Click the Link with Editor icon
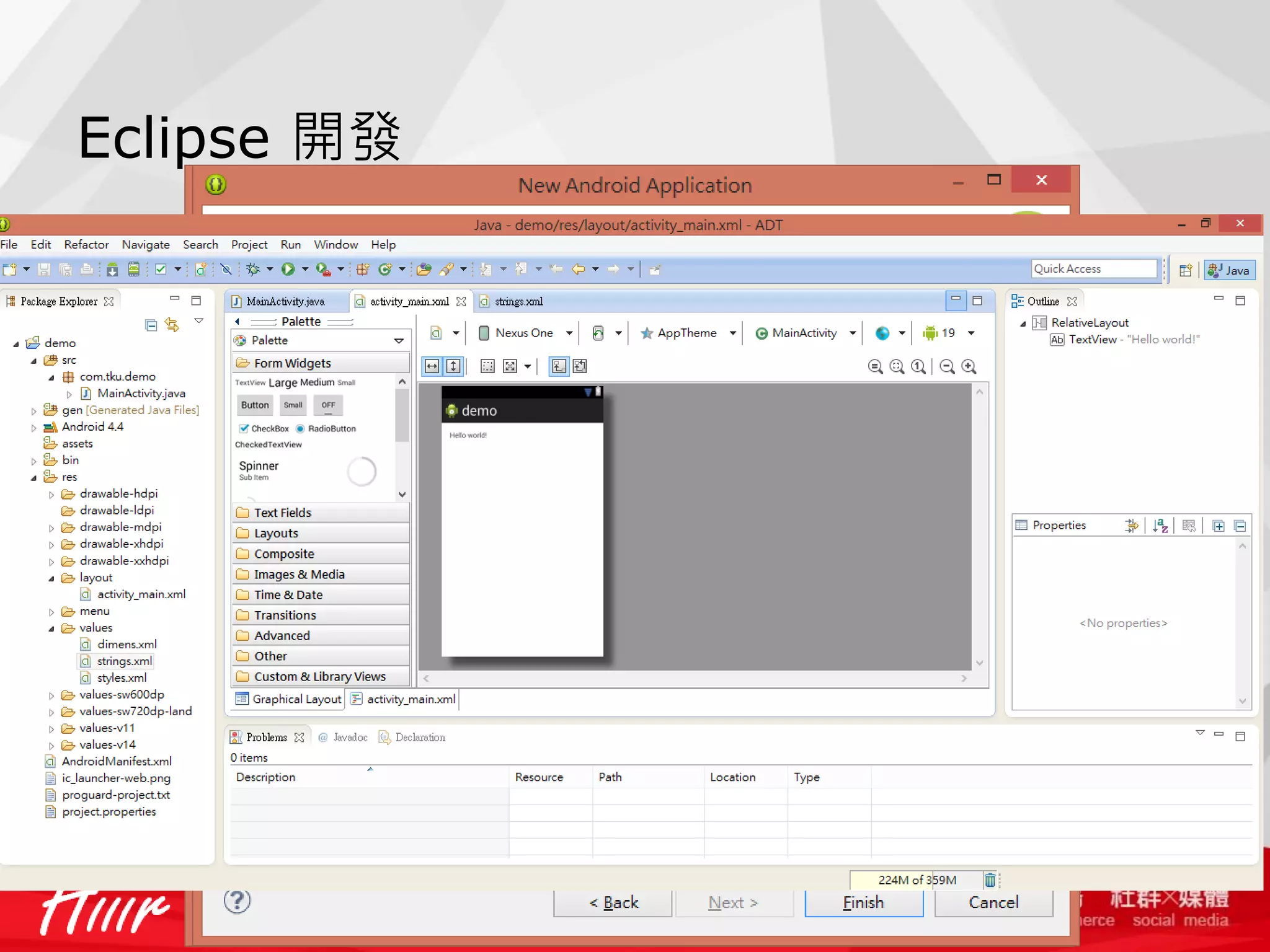 [172, 325]
